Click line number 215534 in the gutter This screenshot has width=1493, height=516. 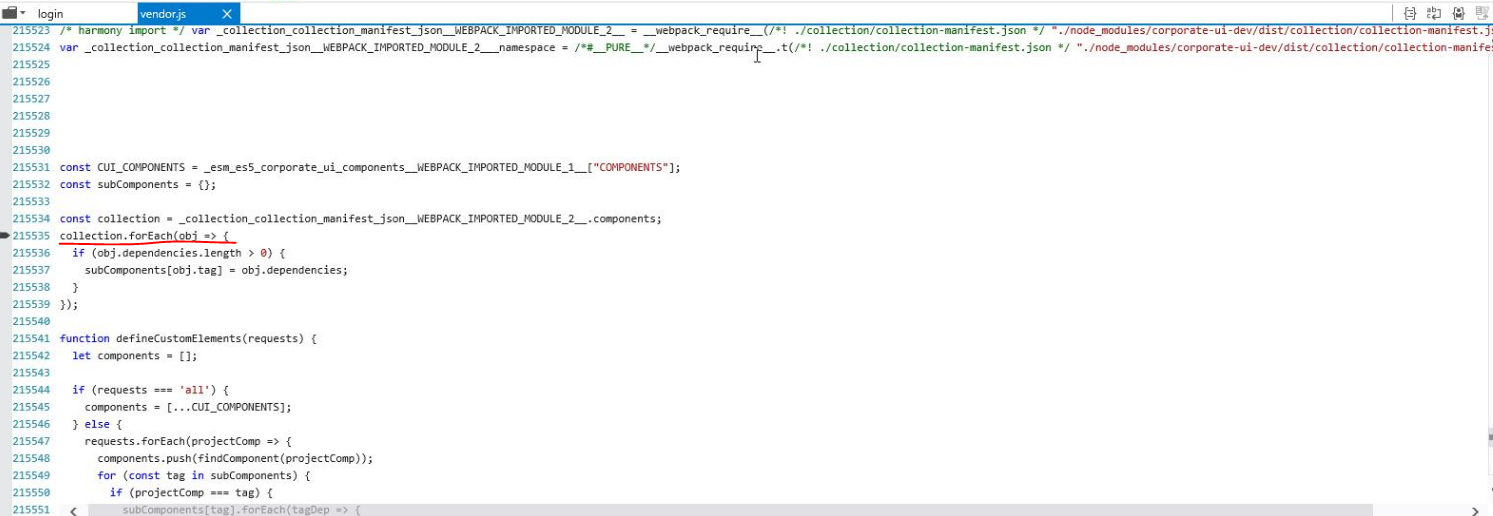[x=31, y=218]
